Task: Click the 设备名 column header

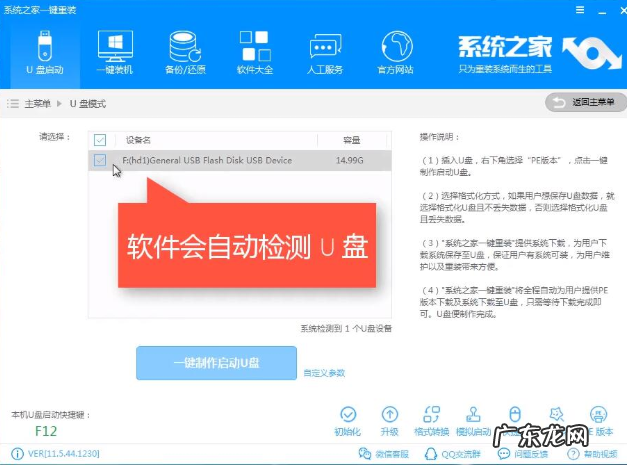Action: pos(138,140)
